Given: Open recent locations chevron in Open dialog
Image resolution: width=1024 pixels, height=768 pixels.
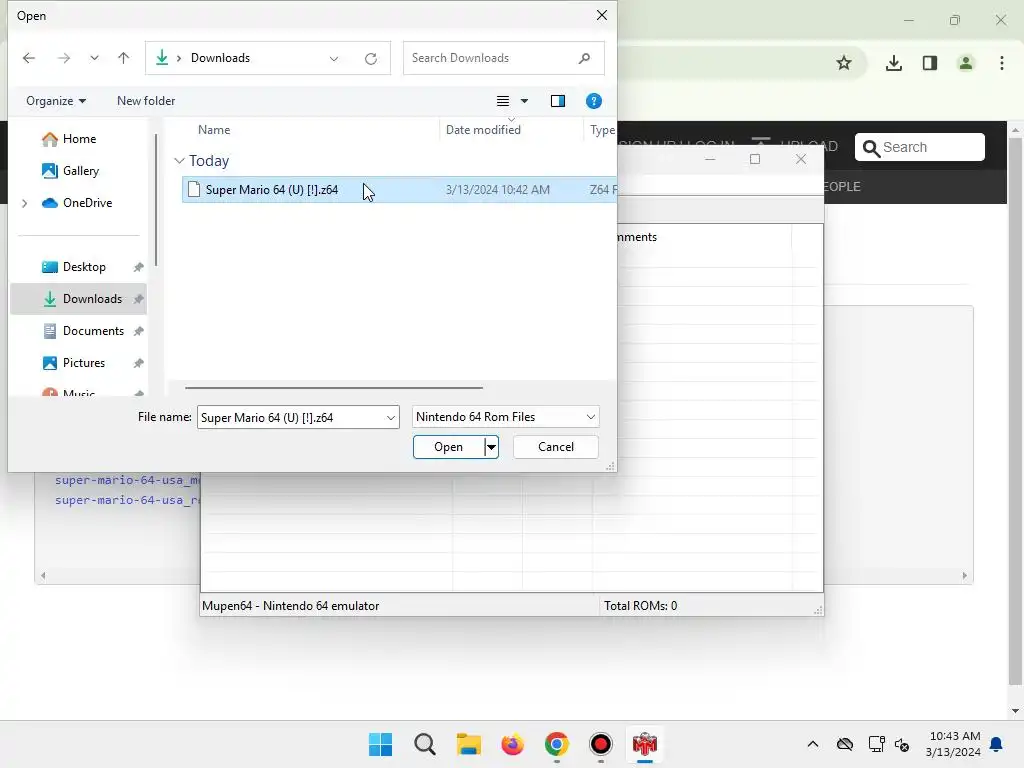Looking at the screenshot, I should (x=94, y=58).
